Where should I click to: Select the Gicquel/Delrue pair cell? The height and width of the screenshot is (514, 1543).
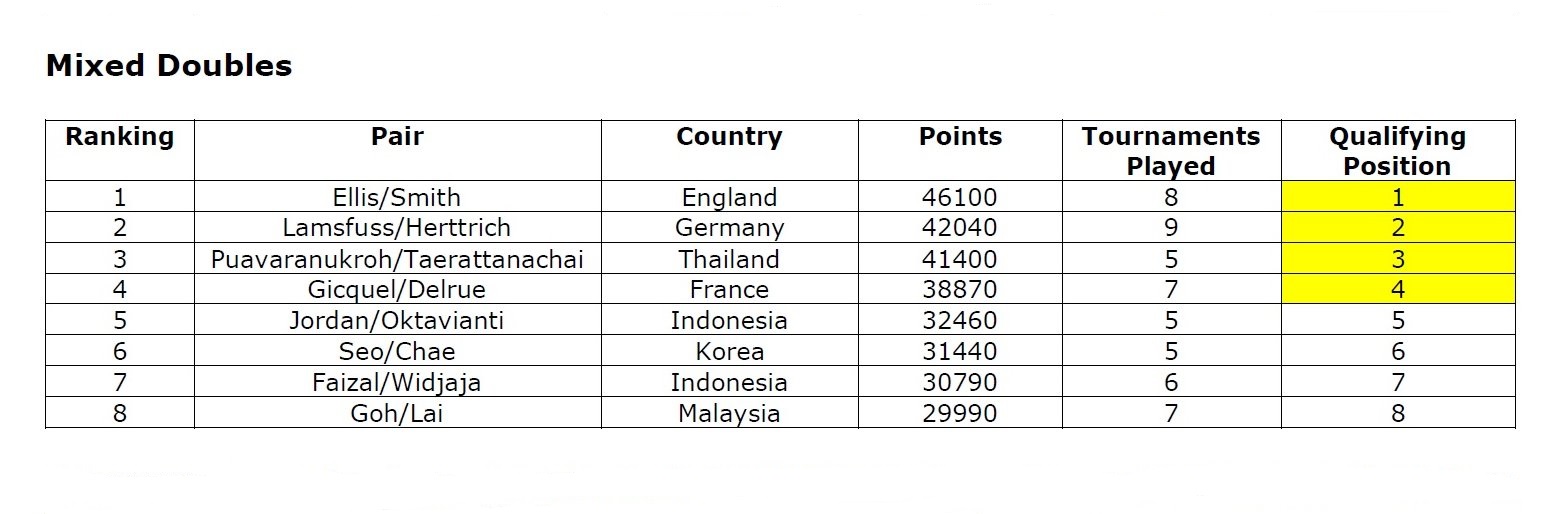[397, 290]
